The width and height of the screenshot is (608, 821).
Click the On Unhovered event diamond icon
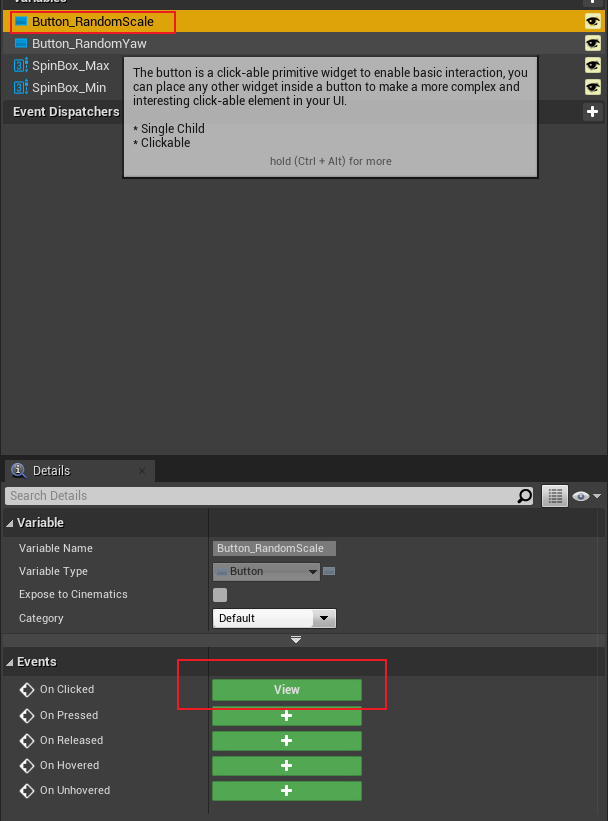(27, 790)
